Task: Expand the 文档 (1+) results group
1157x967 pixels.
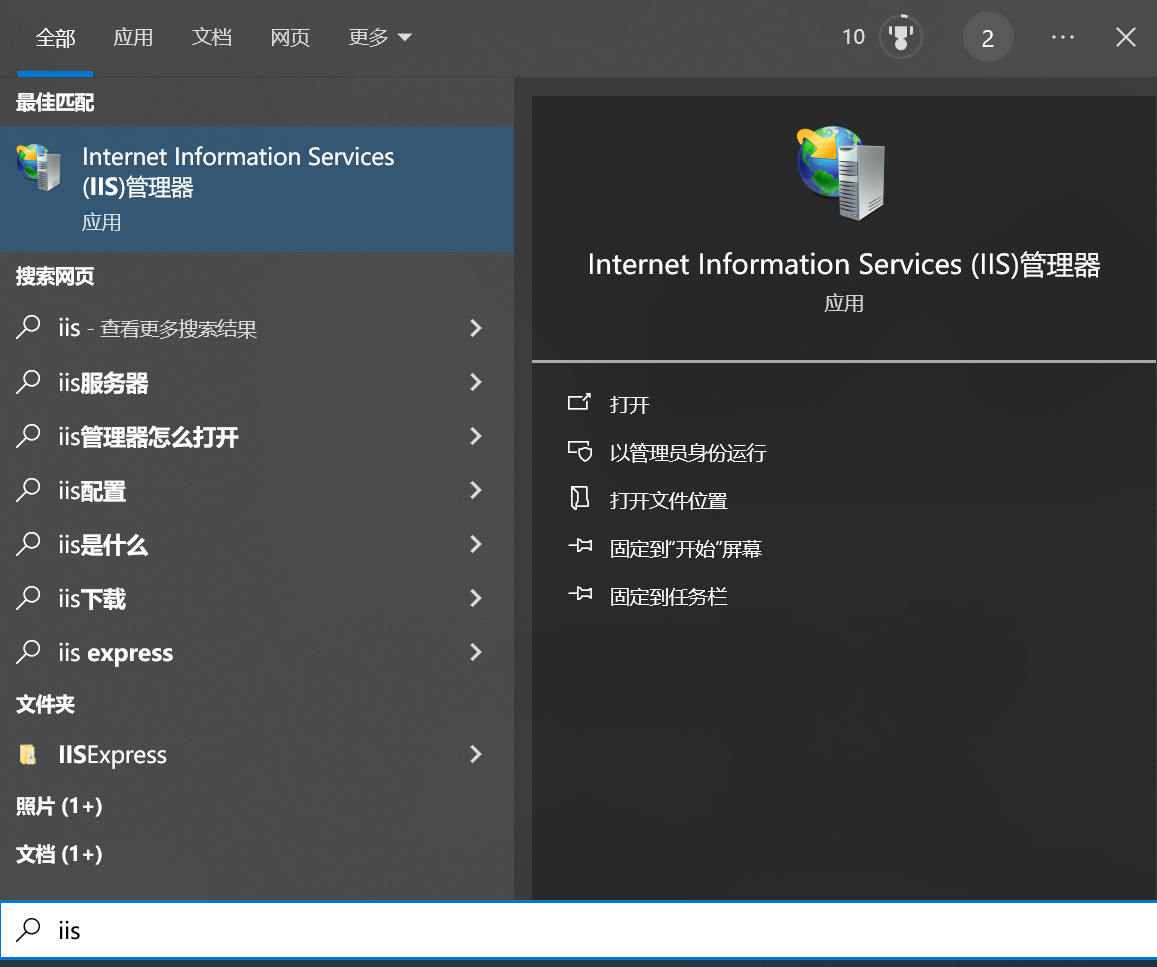Action: [59, 854]
